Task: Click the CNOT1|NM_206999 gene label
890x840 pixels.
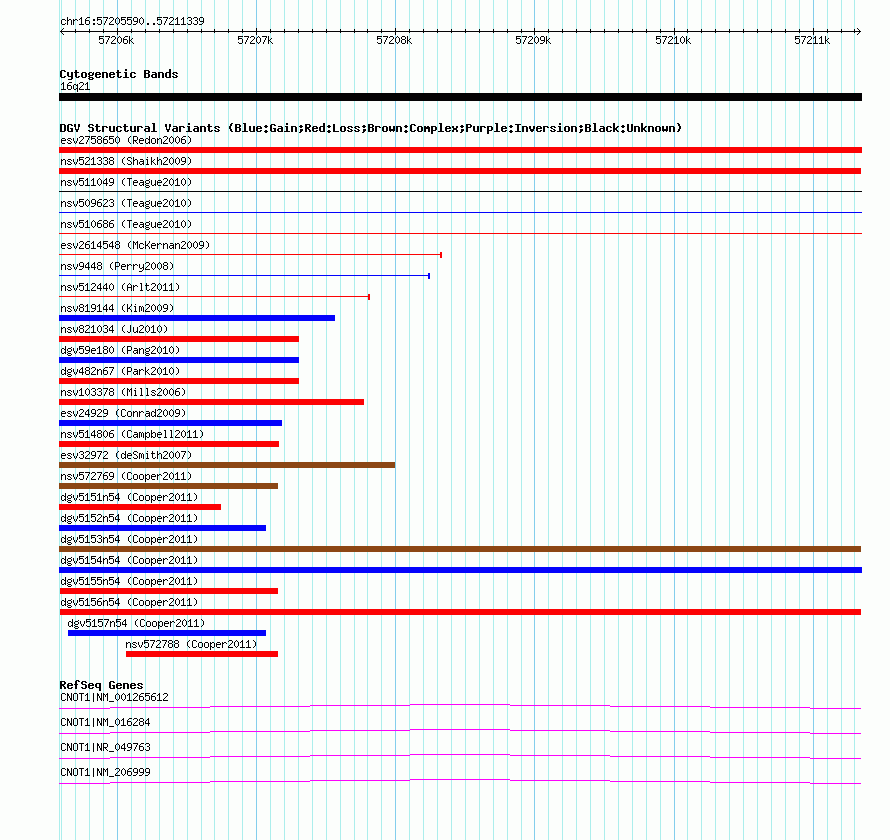Action: click(x=105, y=772)
